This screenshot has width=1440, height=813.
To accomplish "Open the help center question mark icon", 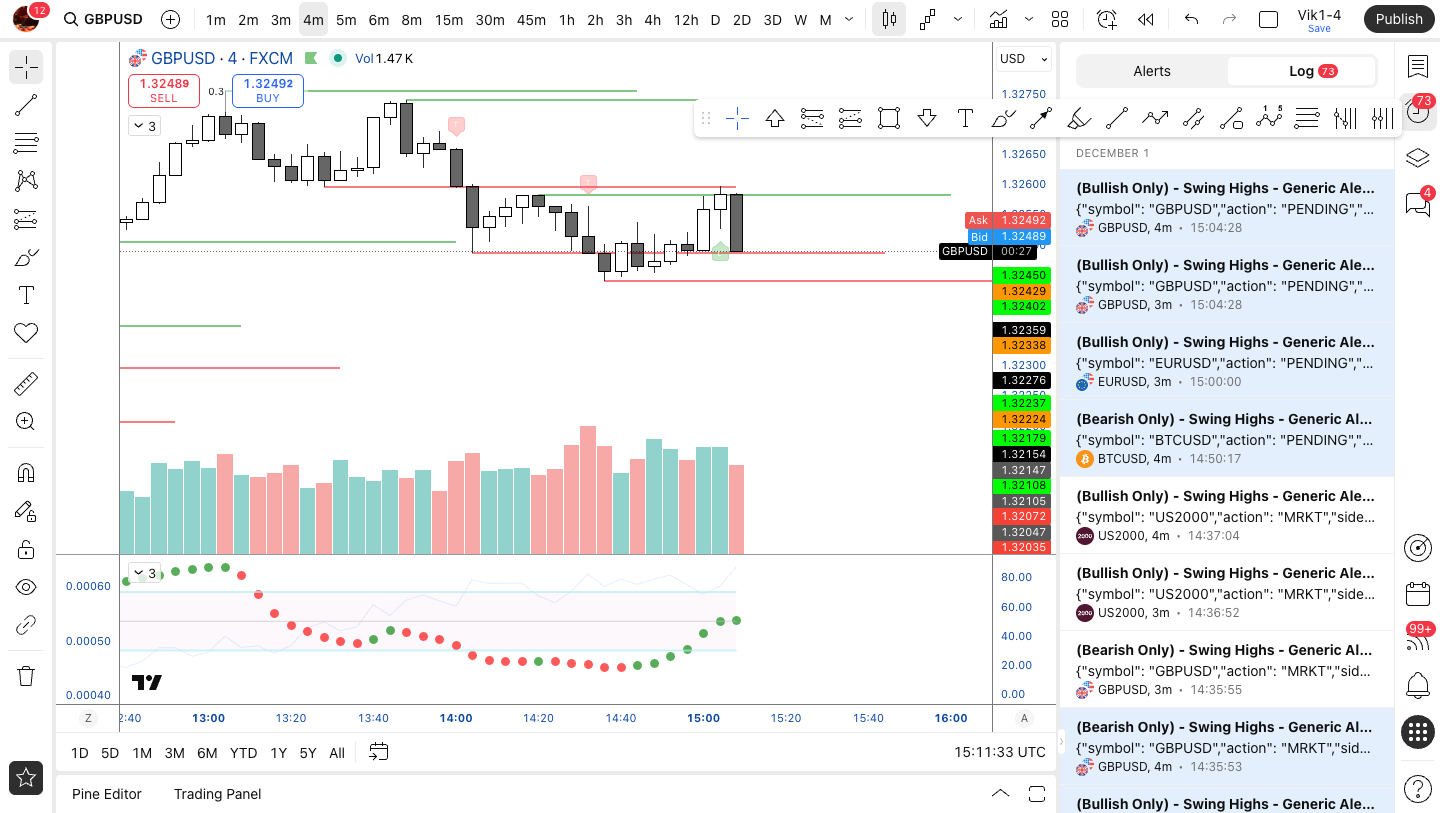I will coord(1417,788).
